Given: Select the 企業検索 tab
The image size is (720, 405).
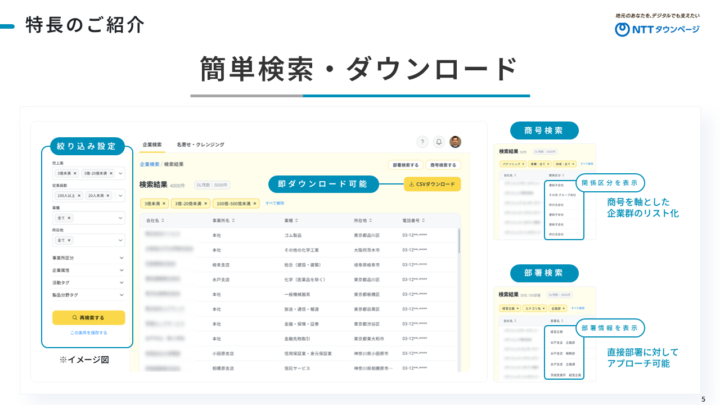Looking at the screenshot, I should coord(153,144).
